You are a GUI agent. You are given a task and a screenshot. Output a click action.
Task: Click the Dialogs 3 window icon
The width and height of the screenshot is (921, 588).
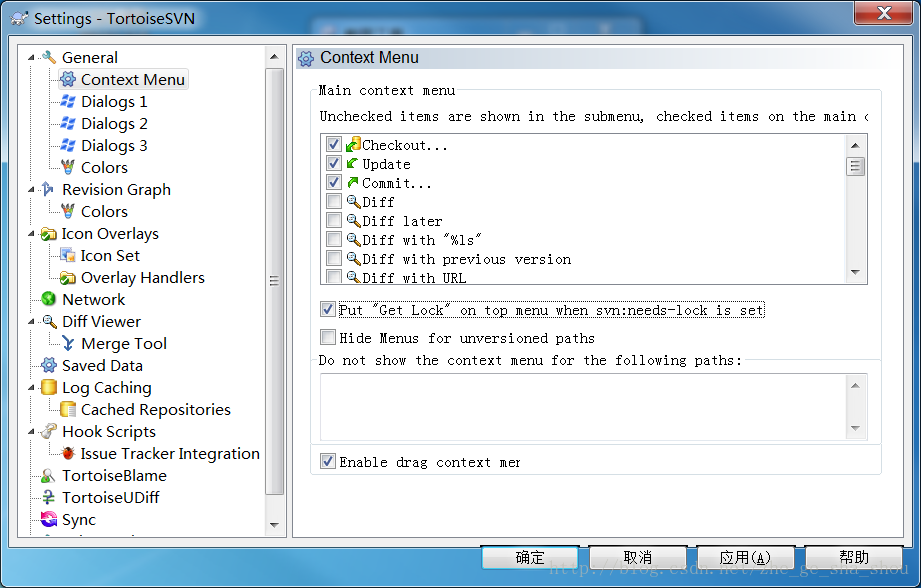[68, 145]
